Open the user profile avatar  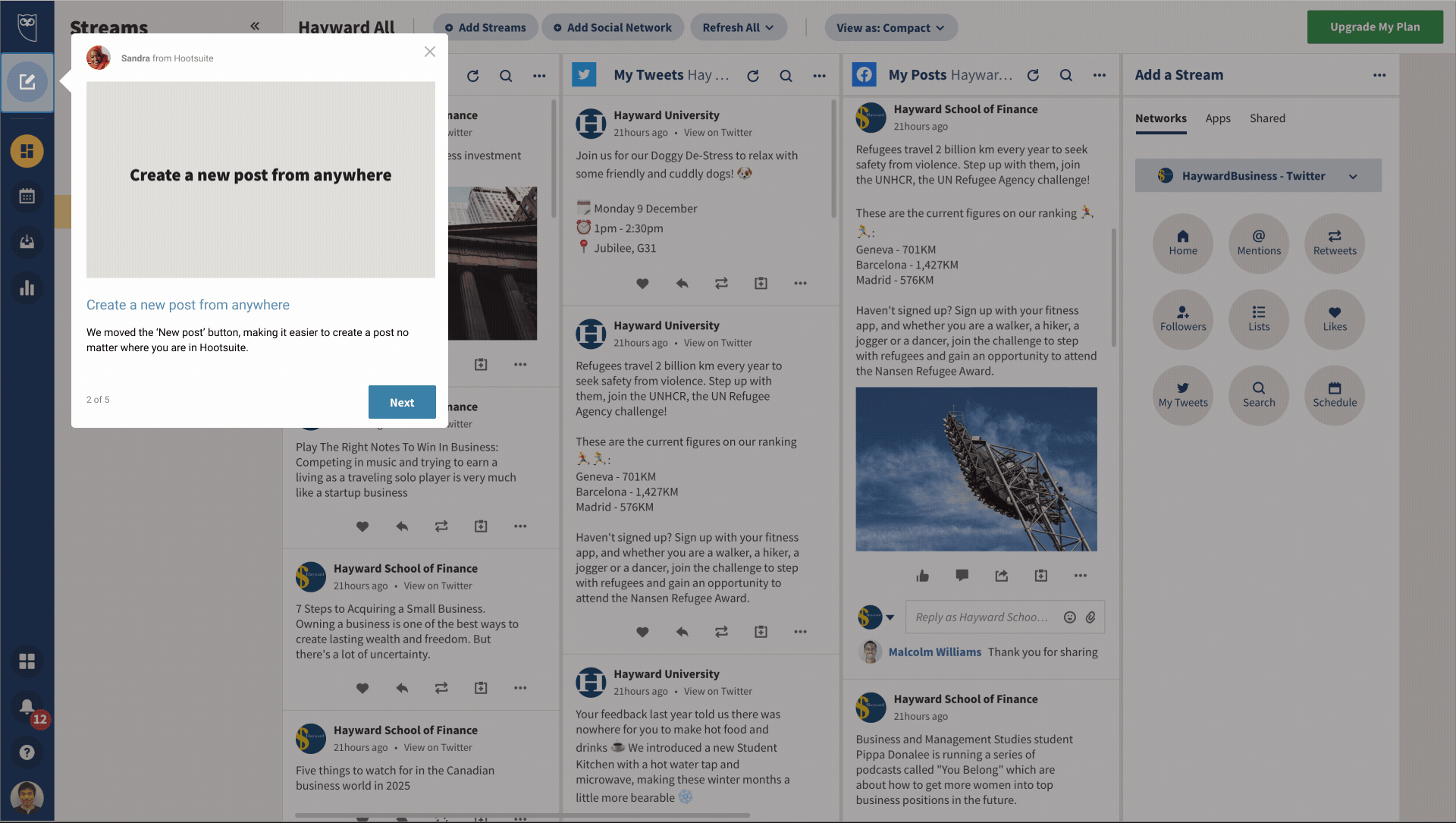coord(27,797)
